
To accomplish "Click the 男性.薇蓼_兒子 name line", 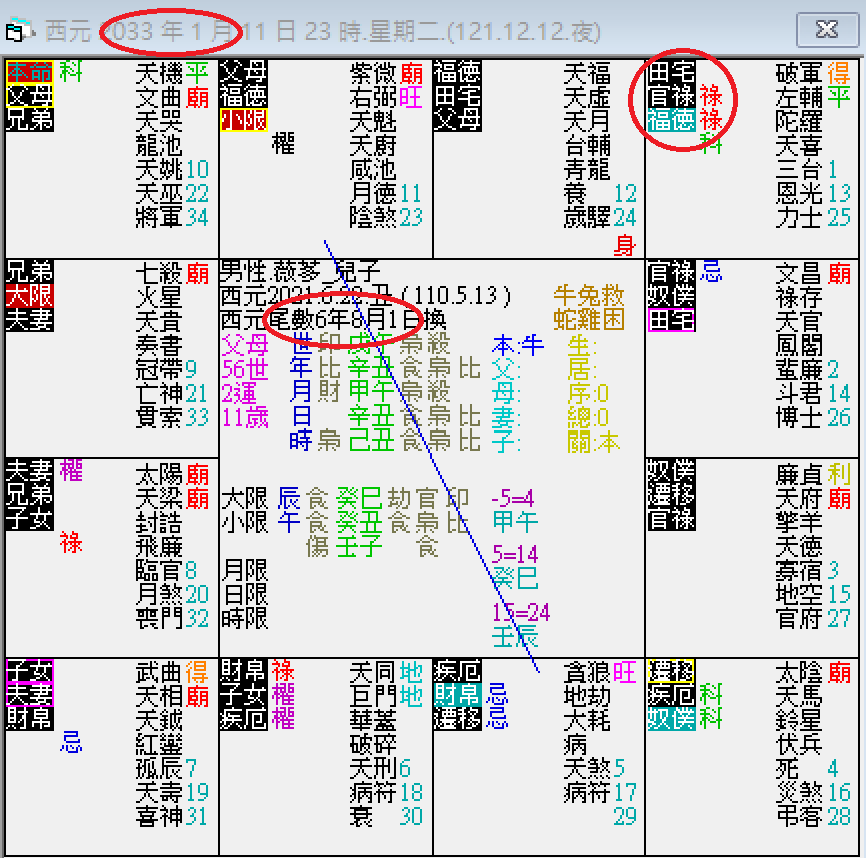I will point(300,272).
